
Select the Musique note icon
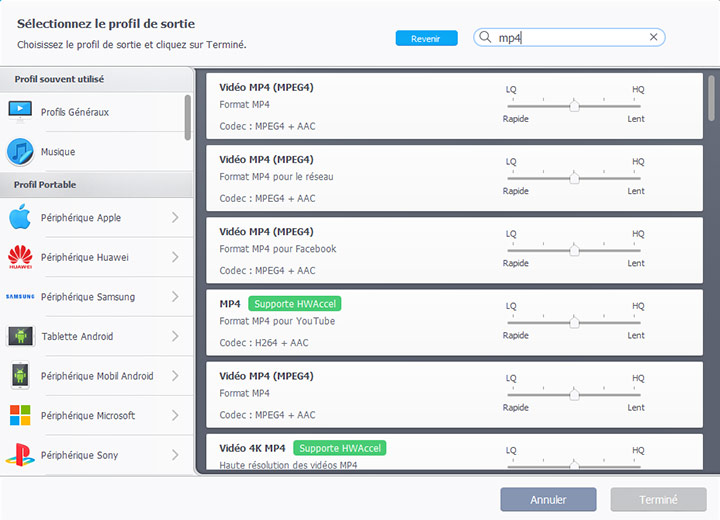[x=20, y=152]
